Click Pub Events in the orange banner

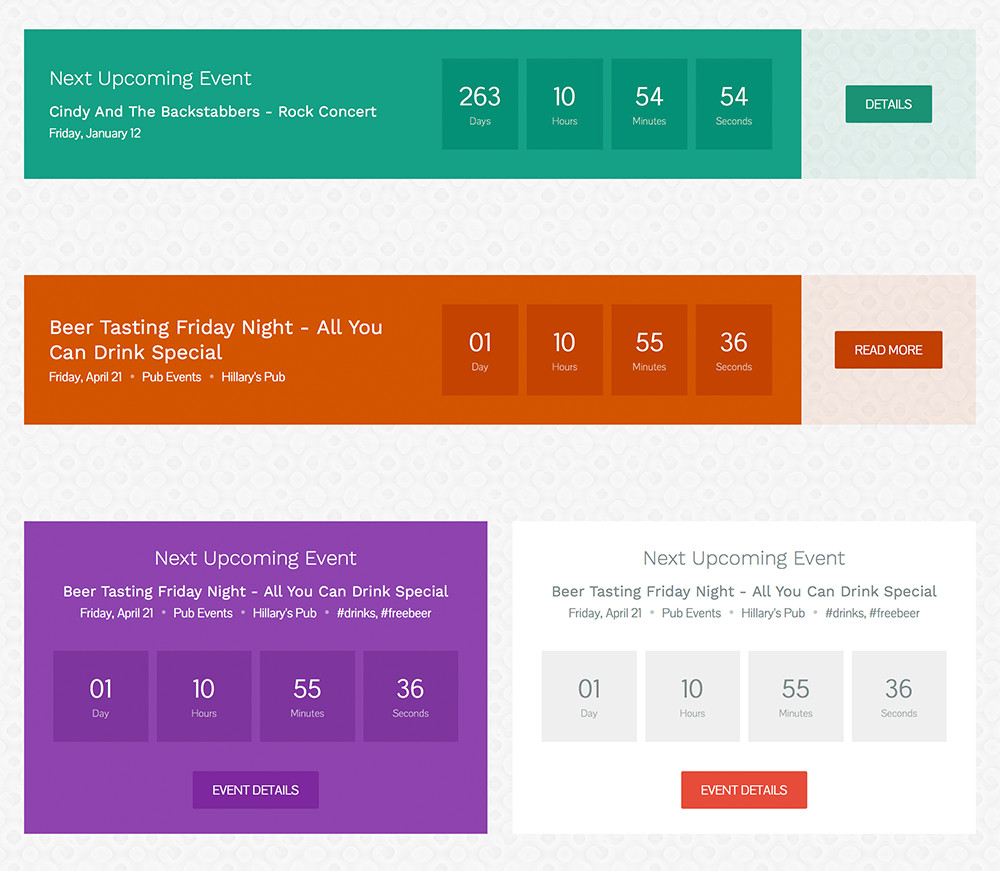coord(172,377)
